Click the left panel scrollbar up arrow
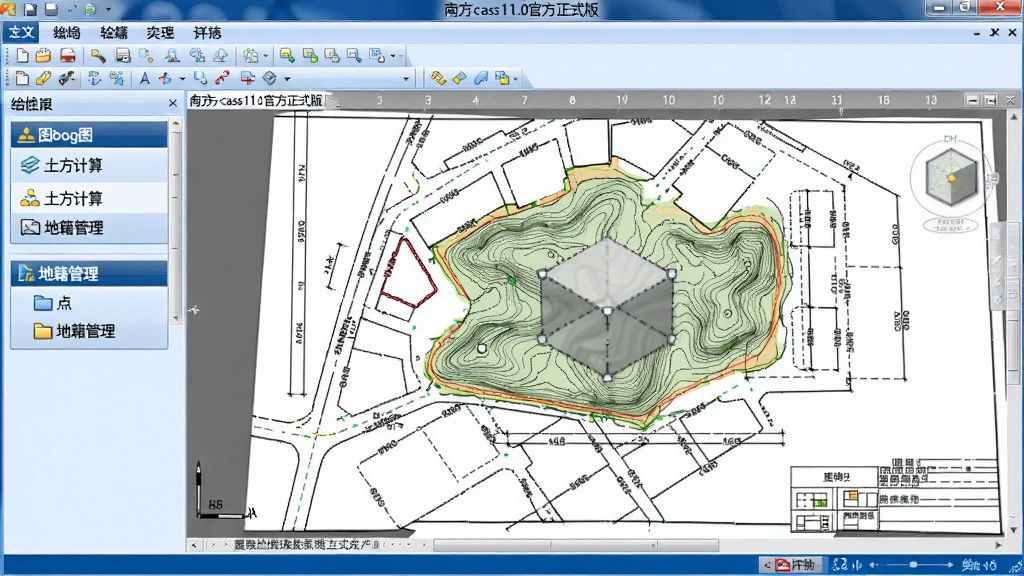 pos(176,123)
